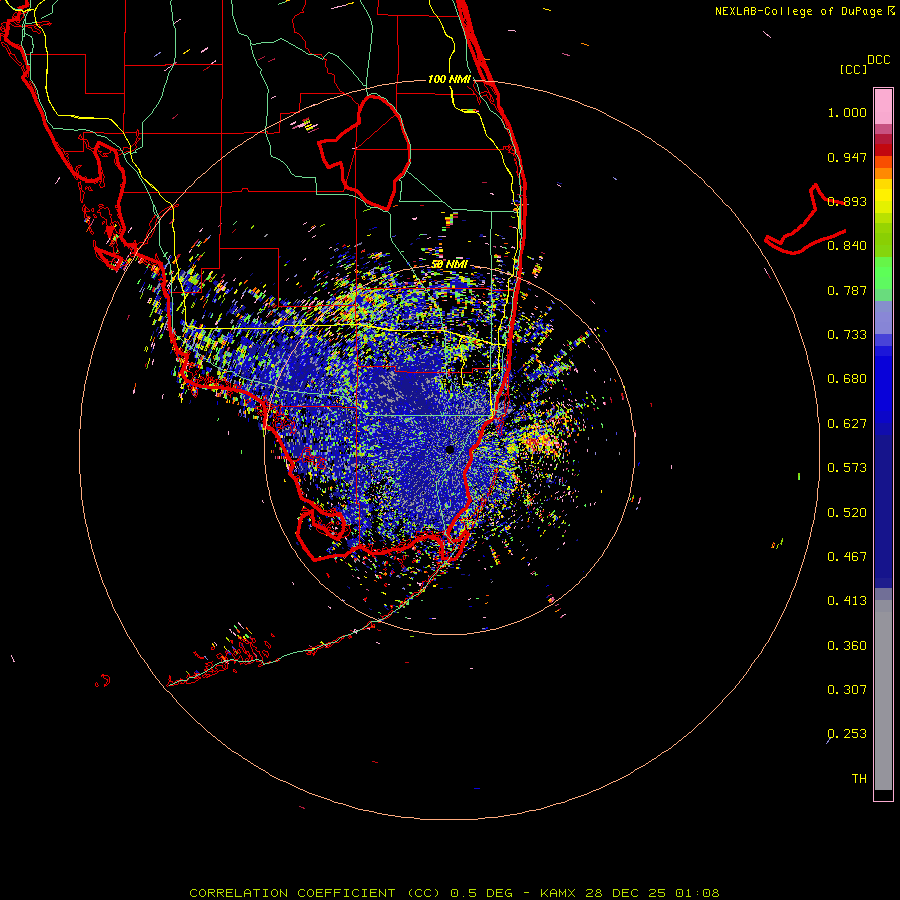Pick the pink swatch atop the color bar
This screenshot has height=900, width=900.
coord(883,107)
